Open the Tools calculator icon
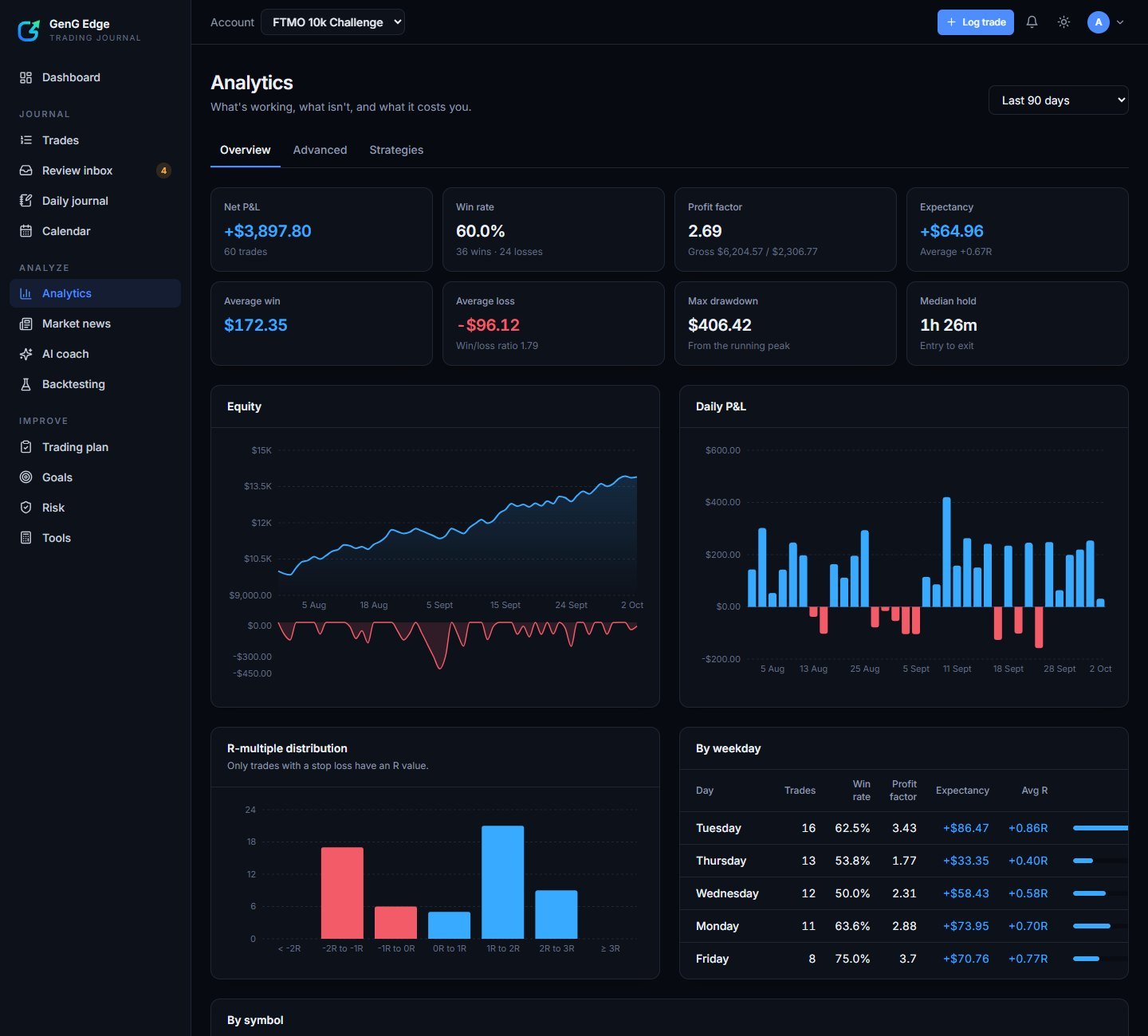The height and width of the screenshot is (1036, 1148). click(26, 538)
